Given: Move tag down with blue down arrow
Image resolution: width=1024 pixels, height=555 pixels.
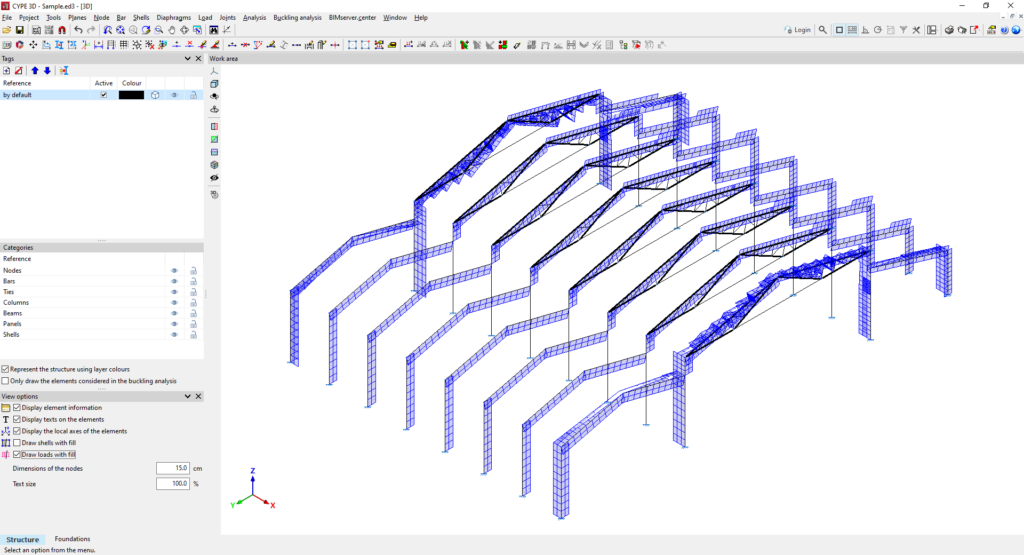Looking at the screenshot, I should pyautogui.click(x=47, y=71).
